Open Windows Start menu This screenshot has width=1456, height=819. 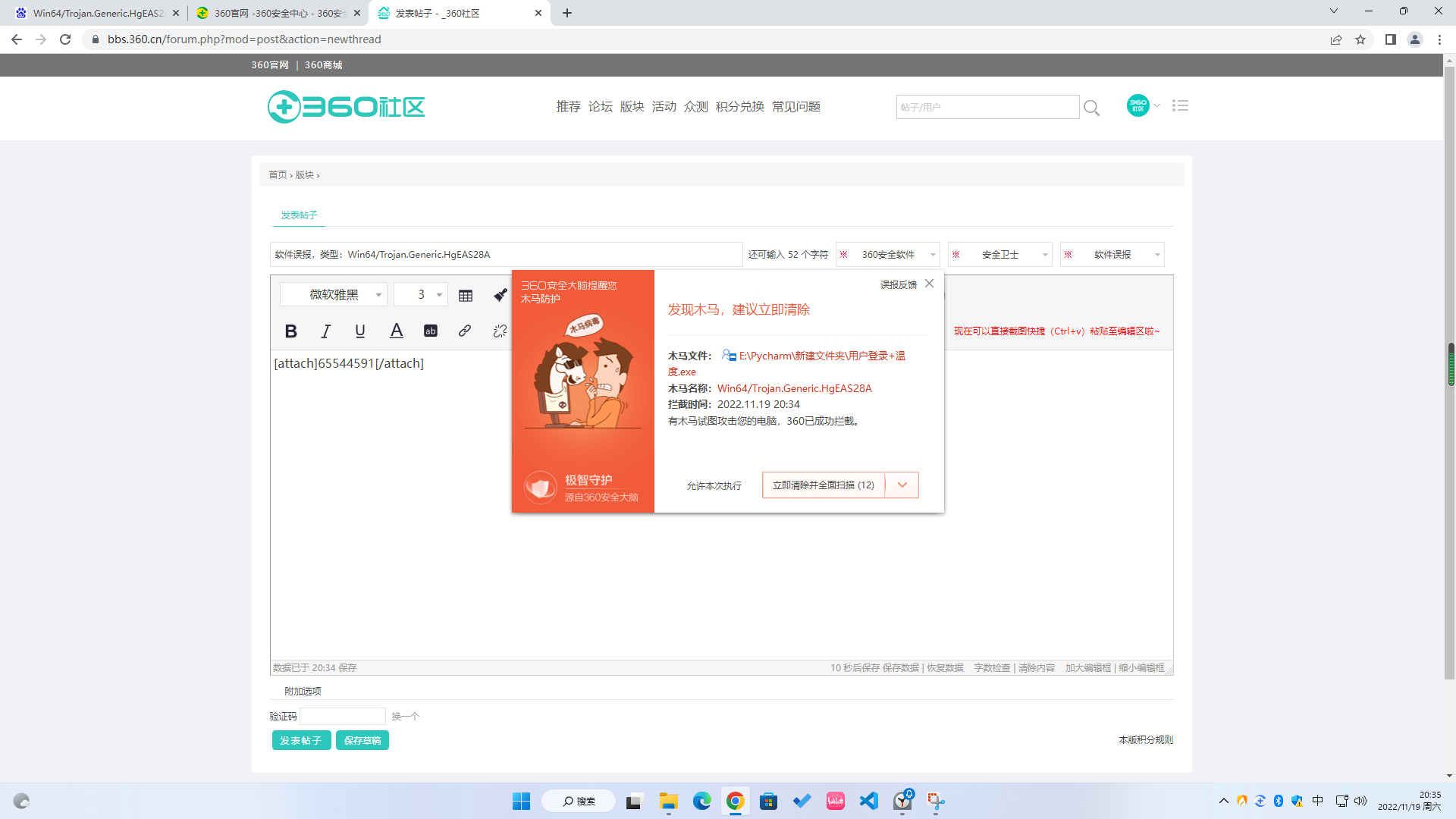521,801
